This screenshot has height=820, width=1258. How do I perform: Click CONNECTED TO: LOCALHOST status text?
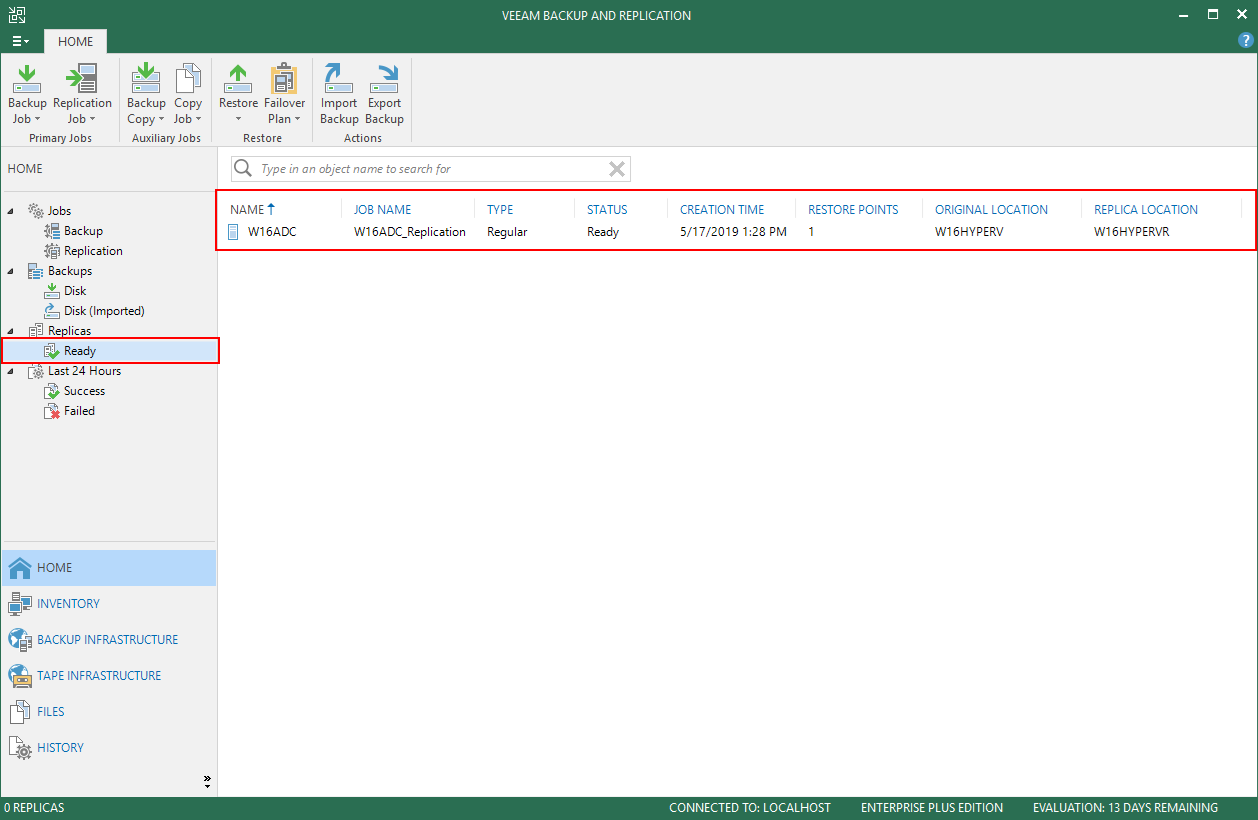tap(750, 808)
